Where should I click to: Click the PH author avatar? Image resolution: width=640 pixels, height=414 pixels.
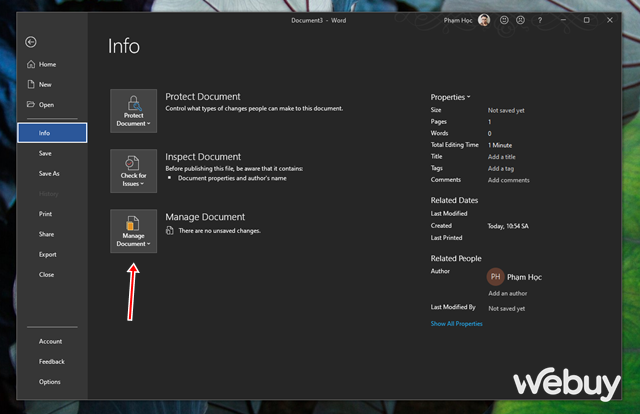click(x=495, y=277)
